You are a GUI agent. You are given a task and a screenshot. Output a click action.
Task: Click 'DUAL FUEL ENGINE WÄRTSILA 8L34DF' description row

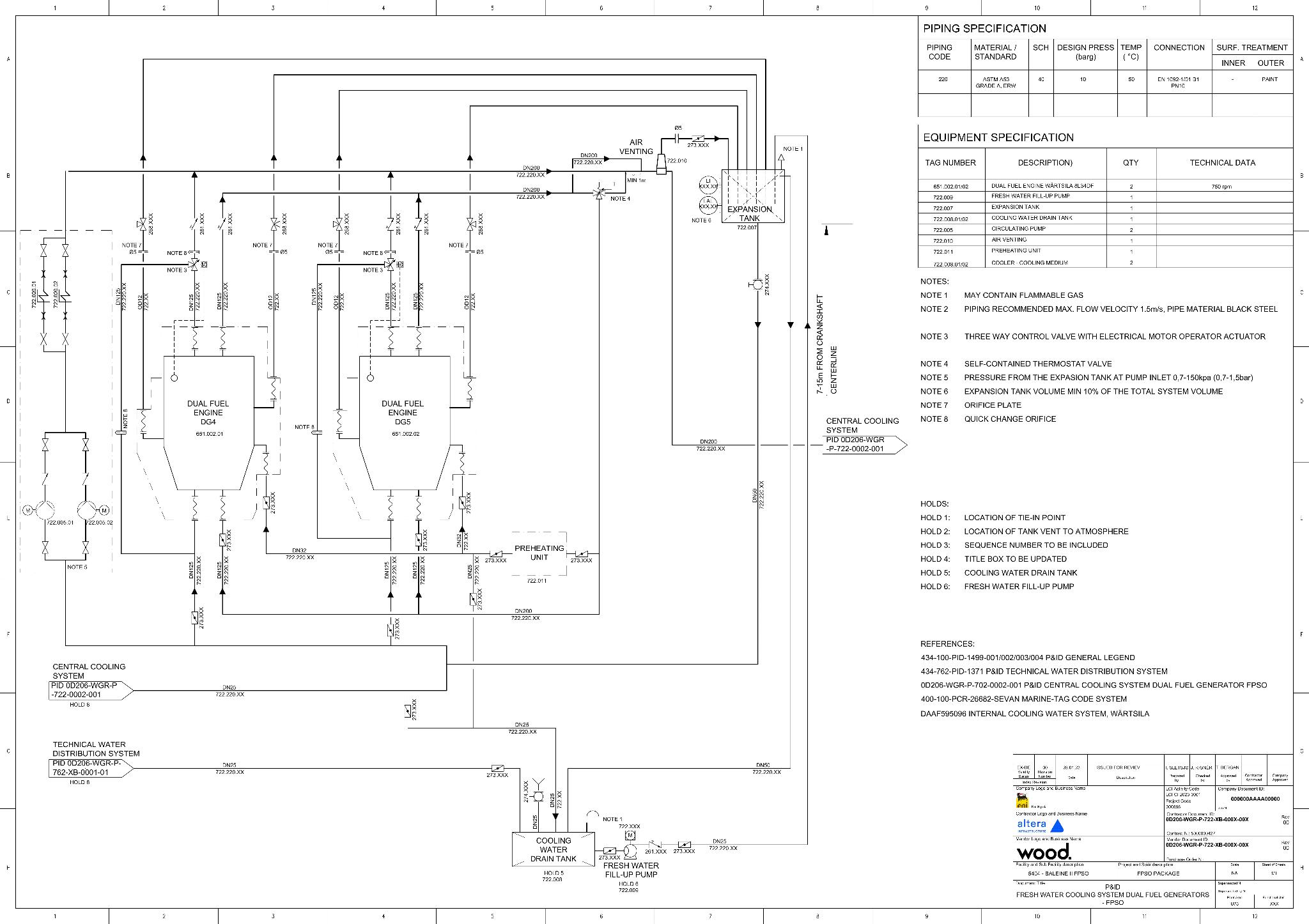click(x=1042, y=186)
